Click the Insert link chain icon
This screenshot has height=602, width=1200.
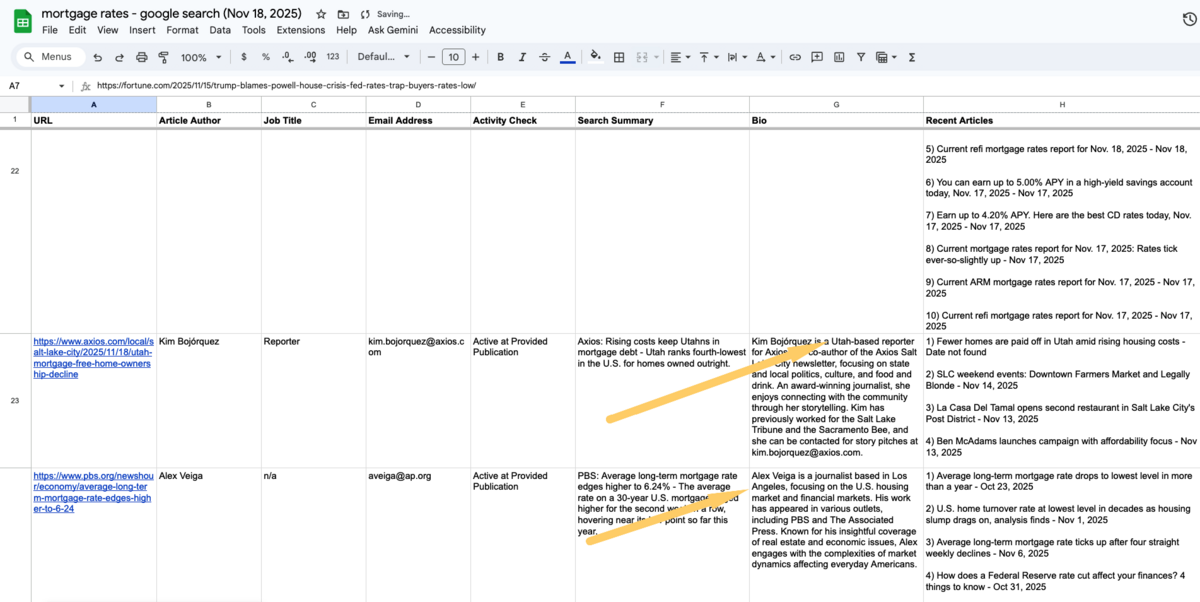pyautogui.click(x=795, y=57)
